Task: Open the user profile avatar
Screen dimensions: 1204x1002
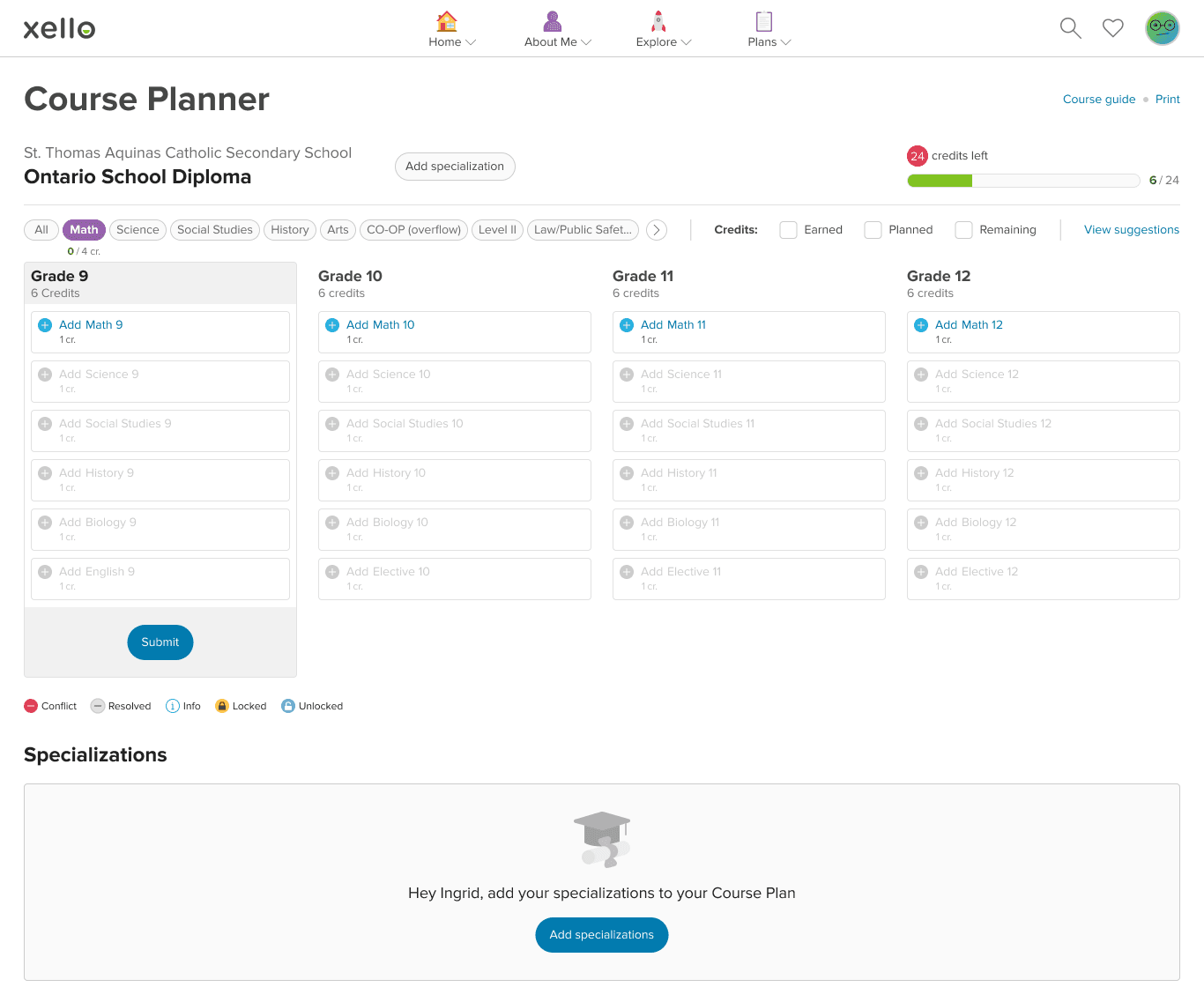Action: (x=1163, y=28)
